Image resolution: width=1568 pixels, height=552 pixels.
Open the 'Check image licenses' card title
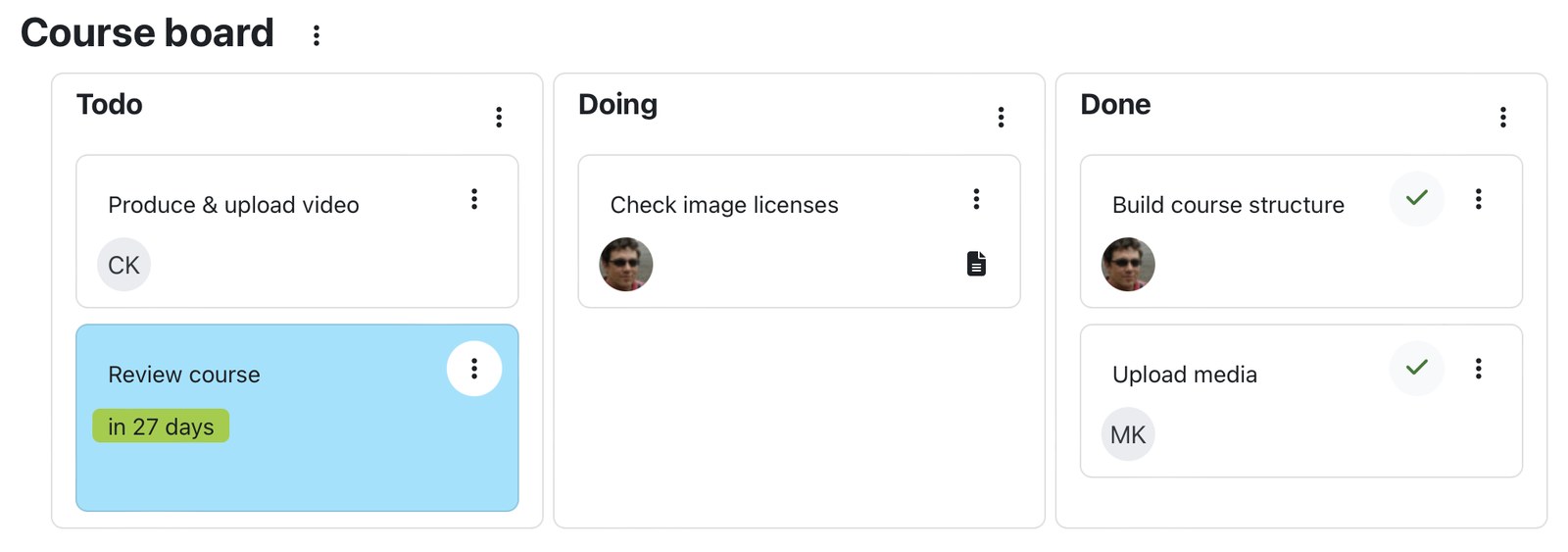coord(724,205)
